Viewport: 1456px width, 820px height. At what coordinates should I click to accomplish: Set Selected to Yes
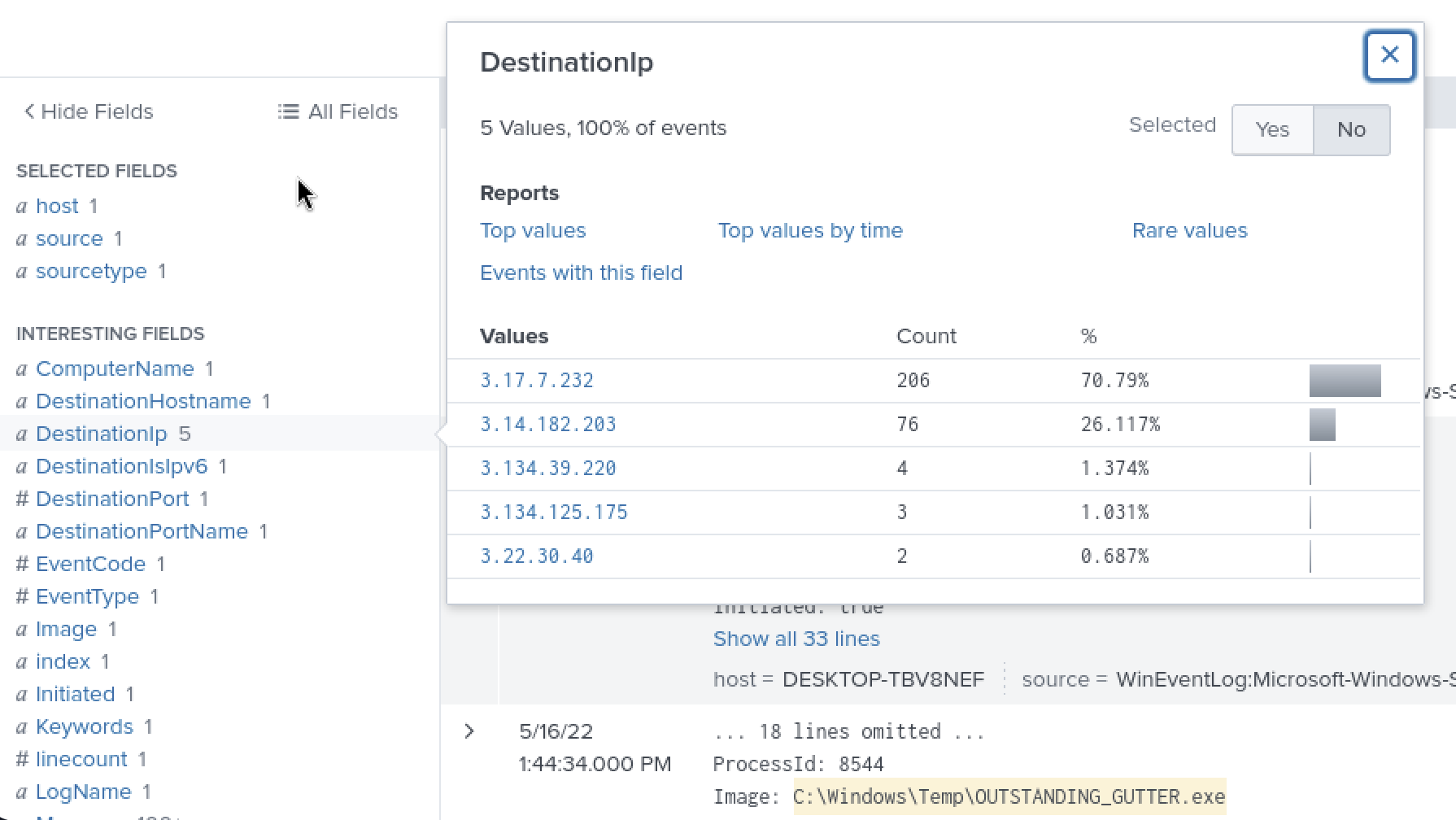tap(1272, 129)
